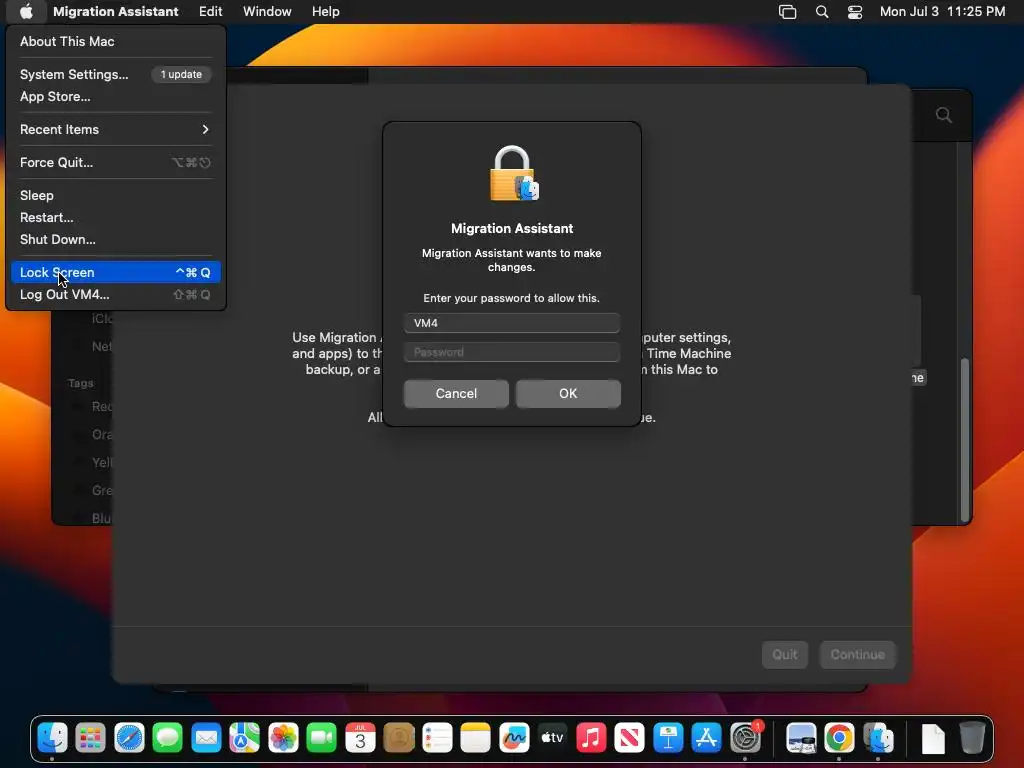This screenshot has width=1024, height=768.
Task: Open Messages in the dock
Action: pyautogui.click(x=168, y=738)
